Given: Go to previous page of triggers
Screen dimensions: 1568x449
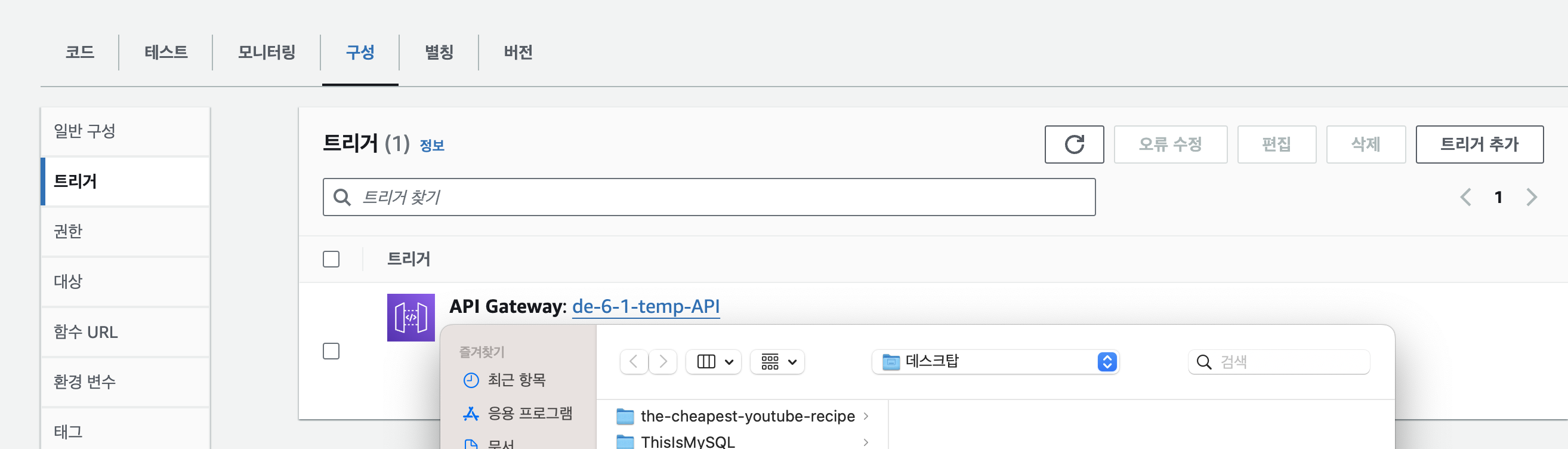Looking at the screenshot, I should click(x=1466, y=198).
